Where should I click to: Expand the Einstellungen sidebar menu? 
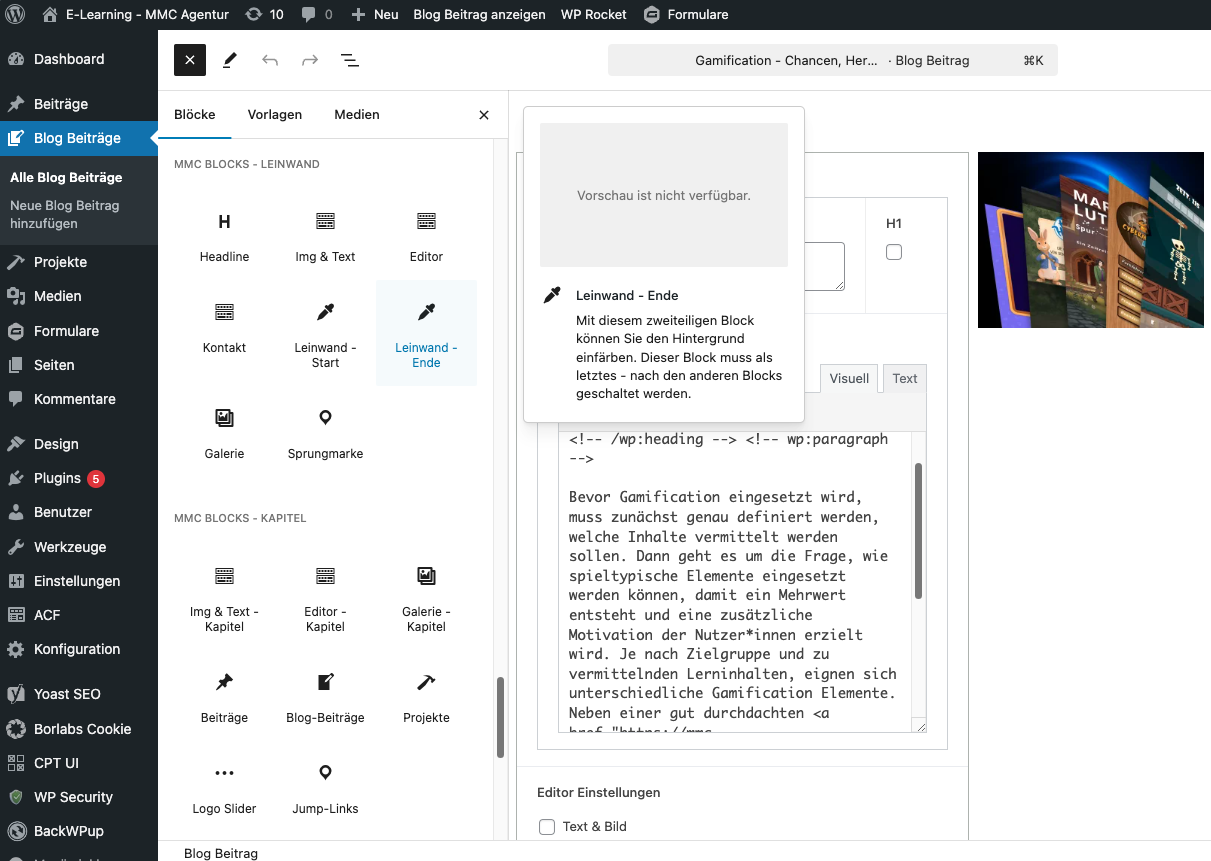coord(77,581)
